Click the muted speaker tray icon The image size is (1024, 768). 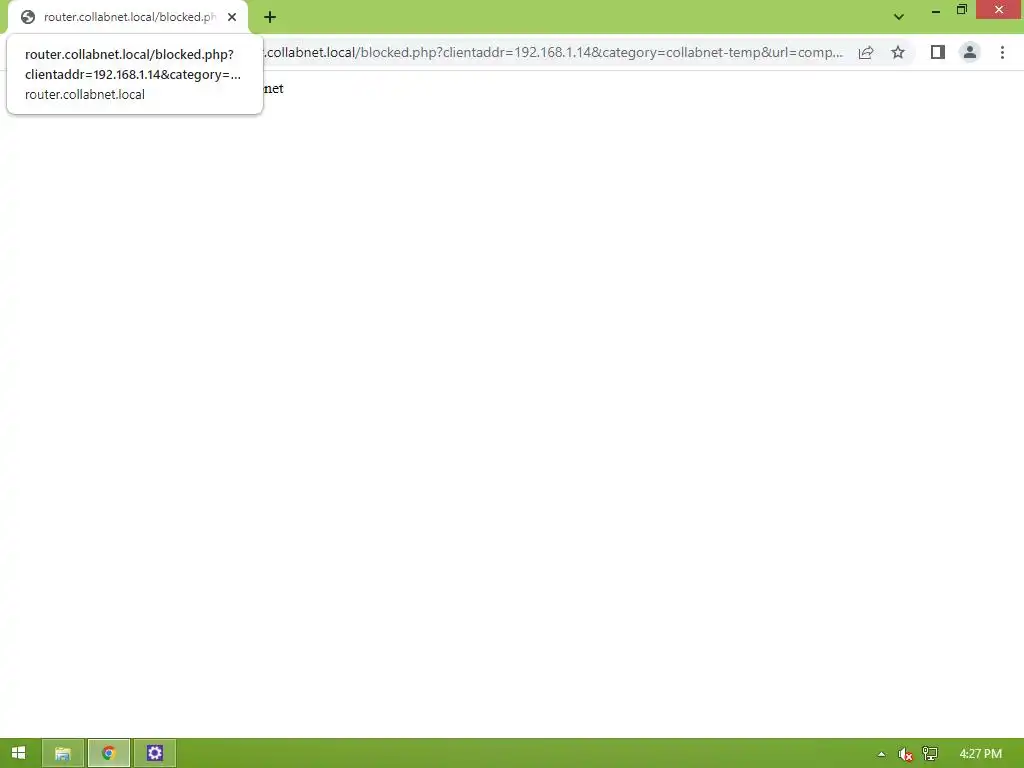[x=905, y=754]
